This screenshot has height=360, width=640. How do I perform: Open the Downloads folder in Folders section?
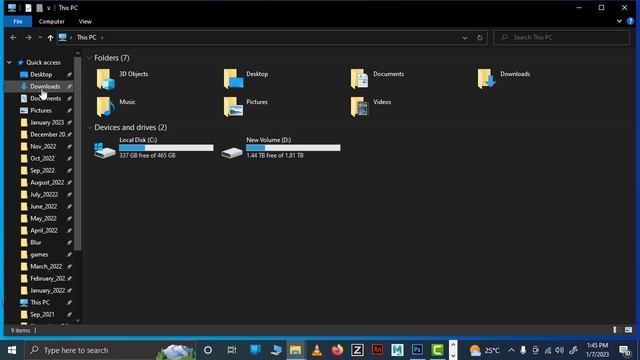point(504,78)
